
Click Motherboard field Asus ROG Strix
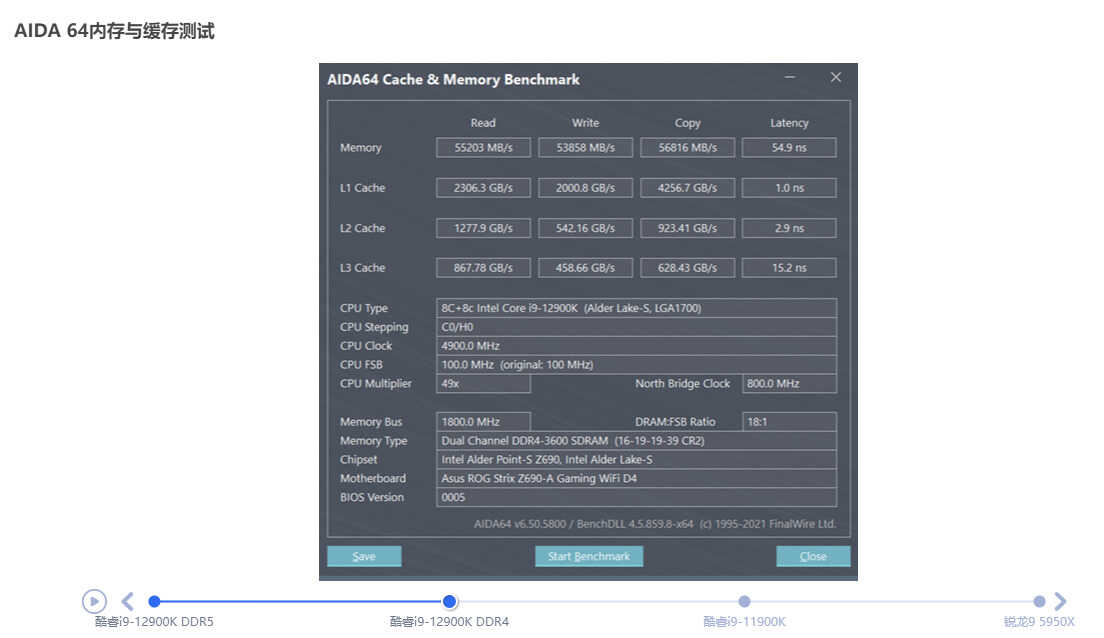[x=636, y=478]
